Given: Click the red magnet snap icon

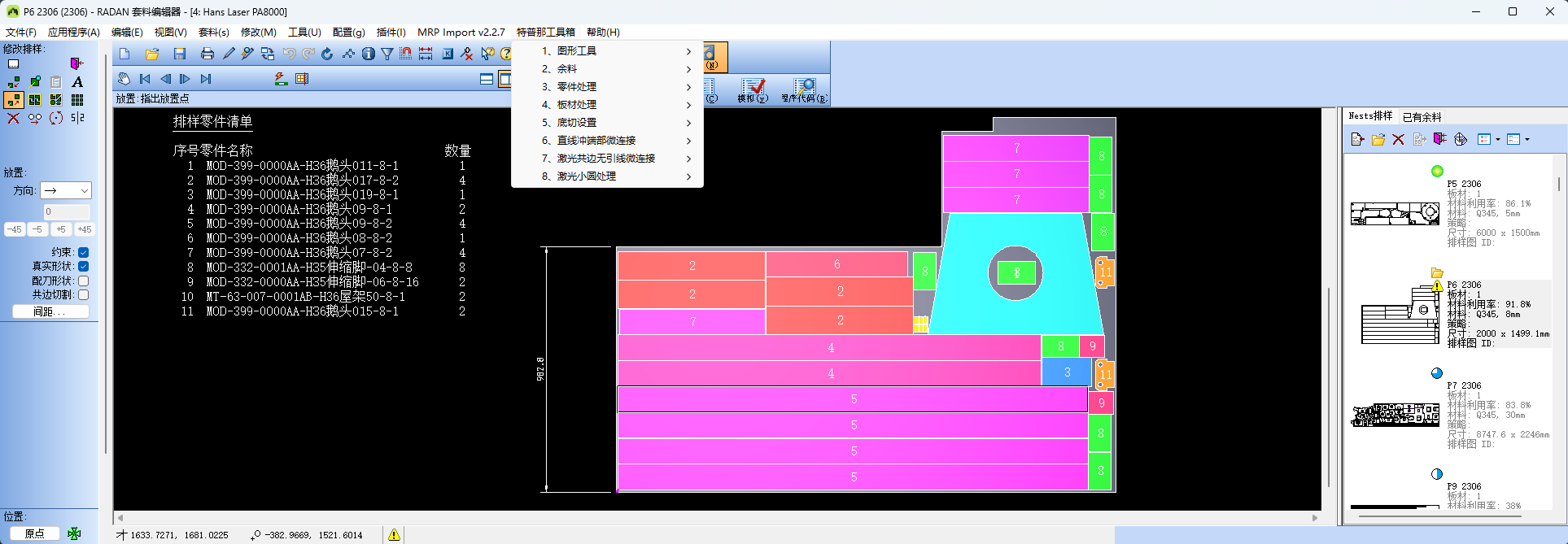Looking at the screenshot, I should tap(406, 54).
